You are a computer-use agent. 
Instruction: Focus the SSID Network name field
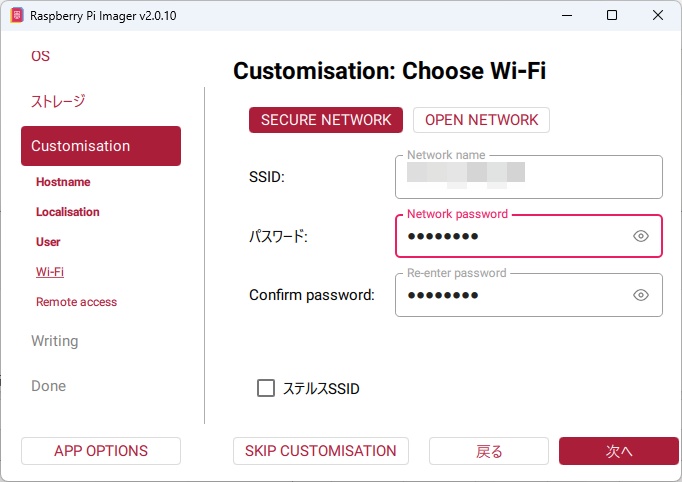pyautogui.click(x=529, y=177)
